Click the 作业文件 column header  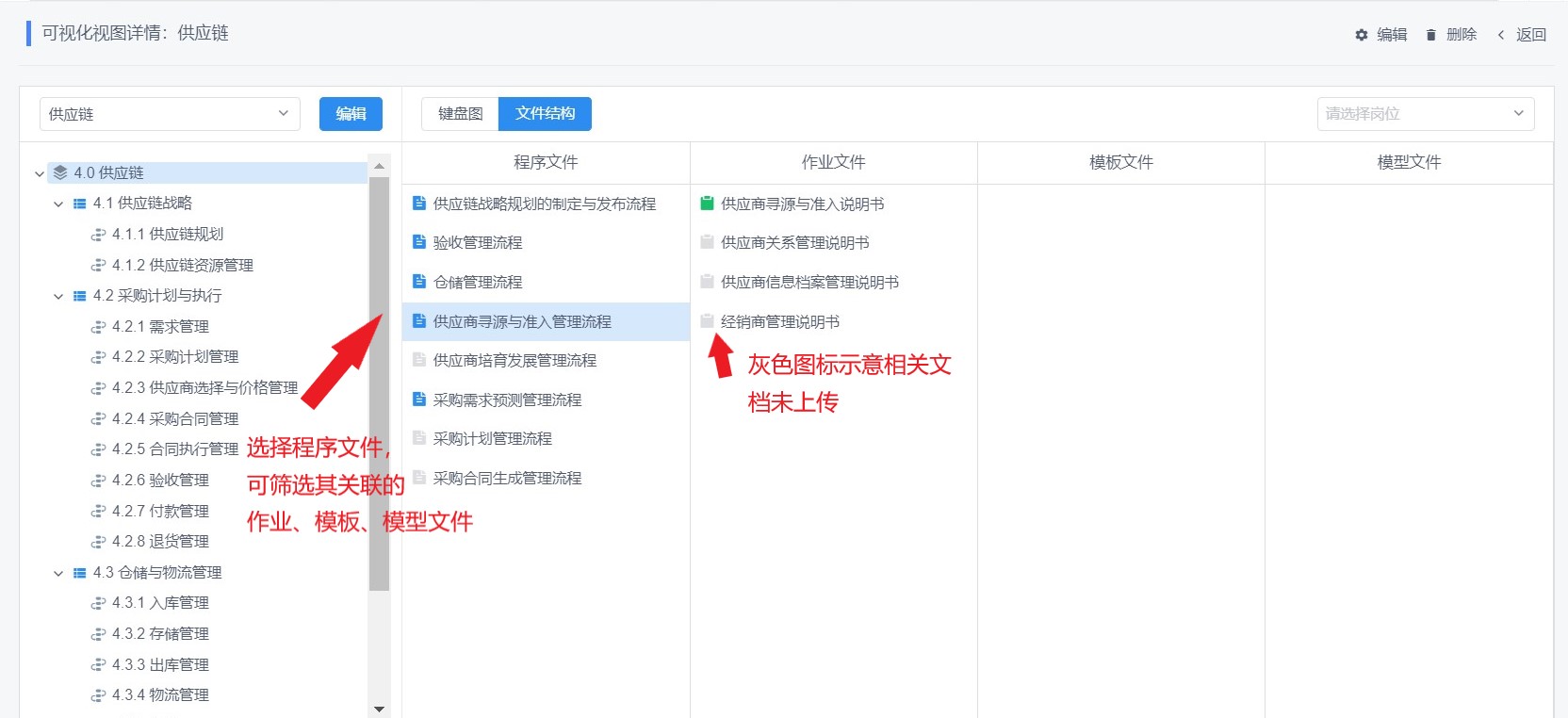coord(833,162)
